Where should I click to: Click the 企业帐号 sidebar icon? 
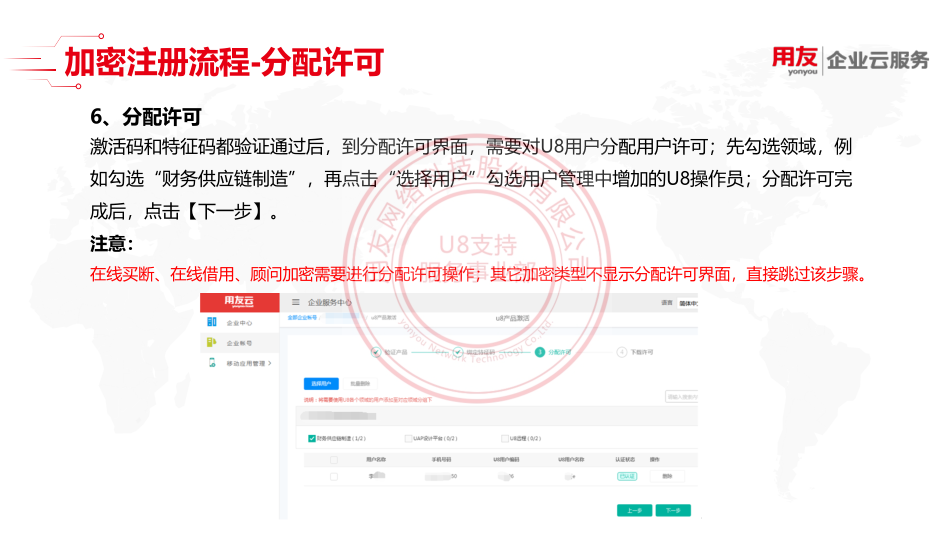pos(211,343)
